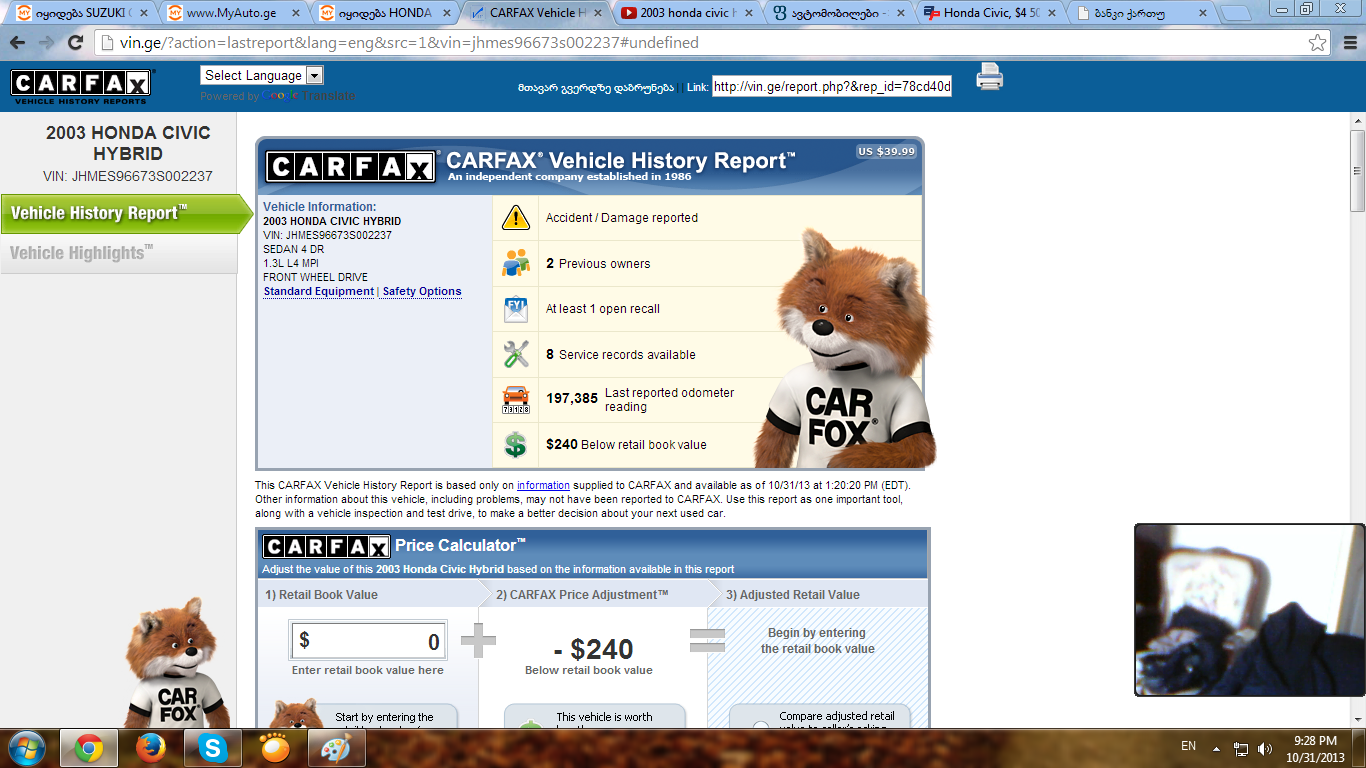Switch to the ავტომობილები tab

pyautogui.click(x=837, y=14)
